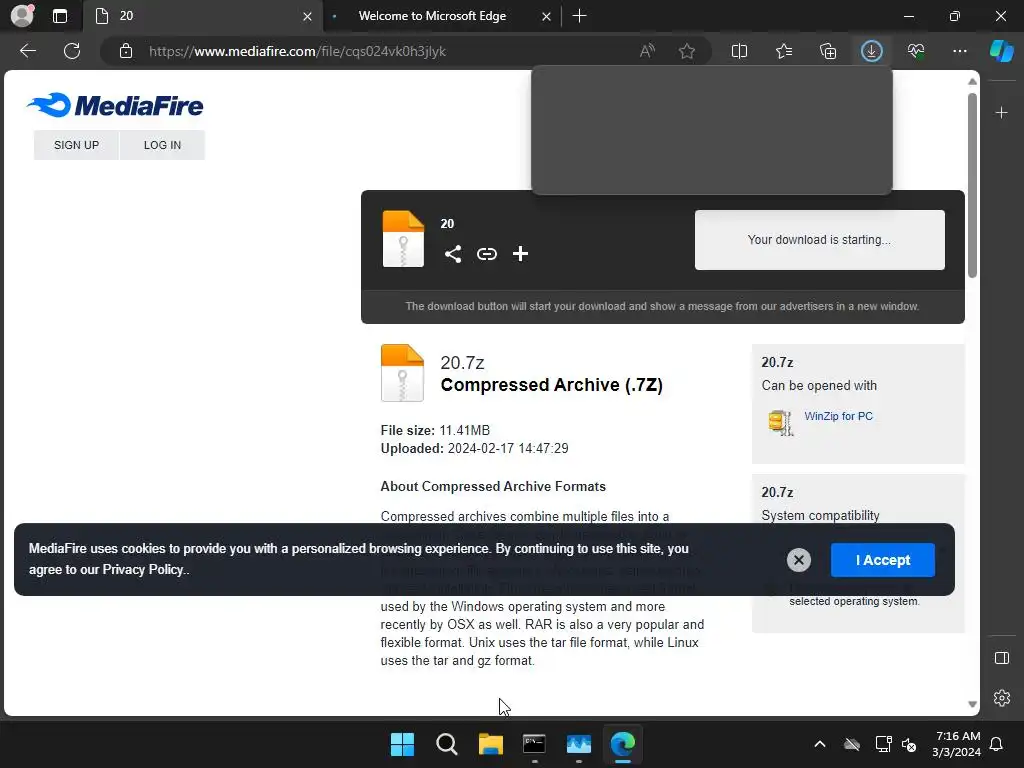Click the file icon beside 20.7z heading
This screenshot has width=1024, height=768.
click(x=402, y=373)
